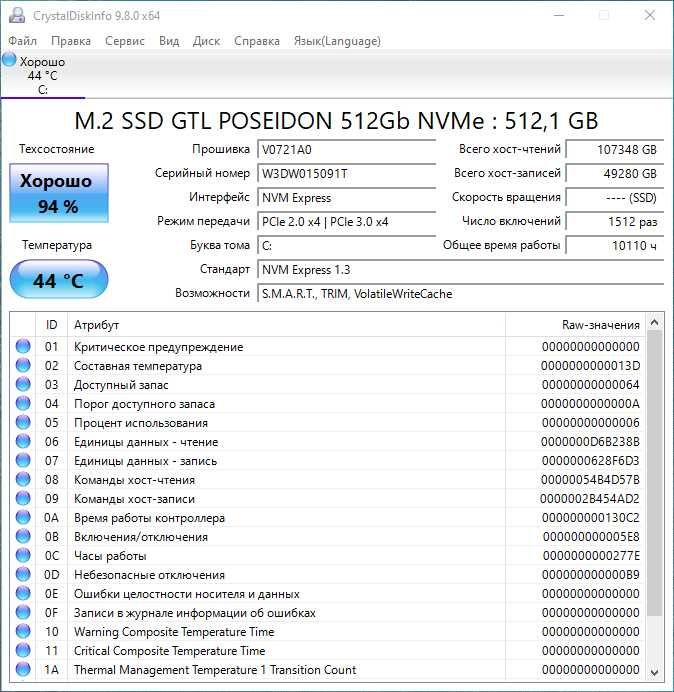
Task: Click the status orb for attribute 06
Action: pyautogui.click(x=23, y=441)
